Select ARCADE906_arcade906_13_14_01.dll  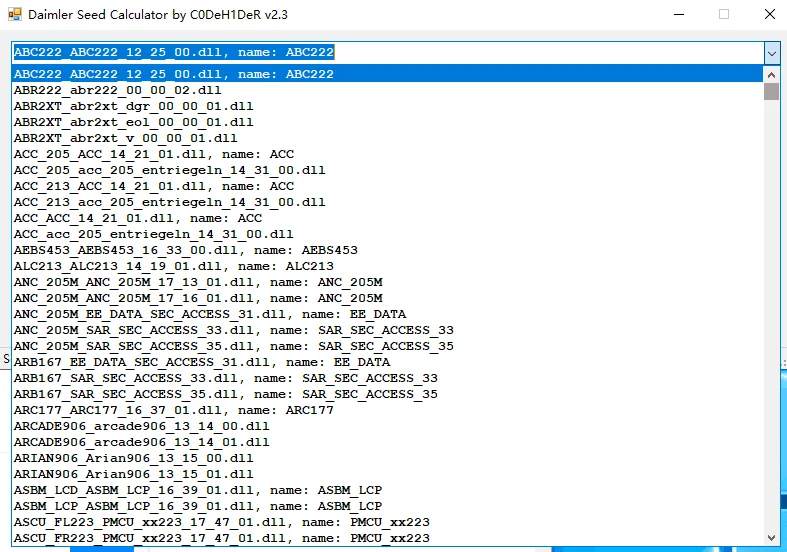pos(387,443)
